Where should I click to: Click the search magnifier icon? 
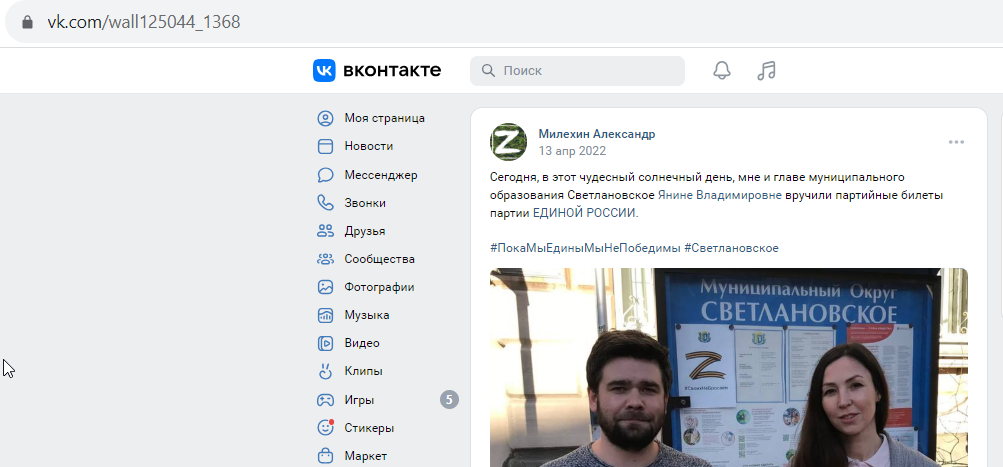click(x=488, y=70)
